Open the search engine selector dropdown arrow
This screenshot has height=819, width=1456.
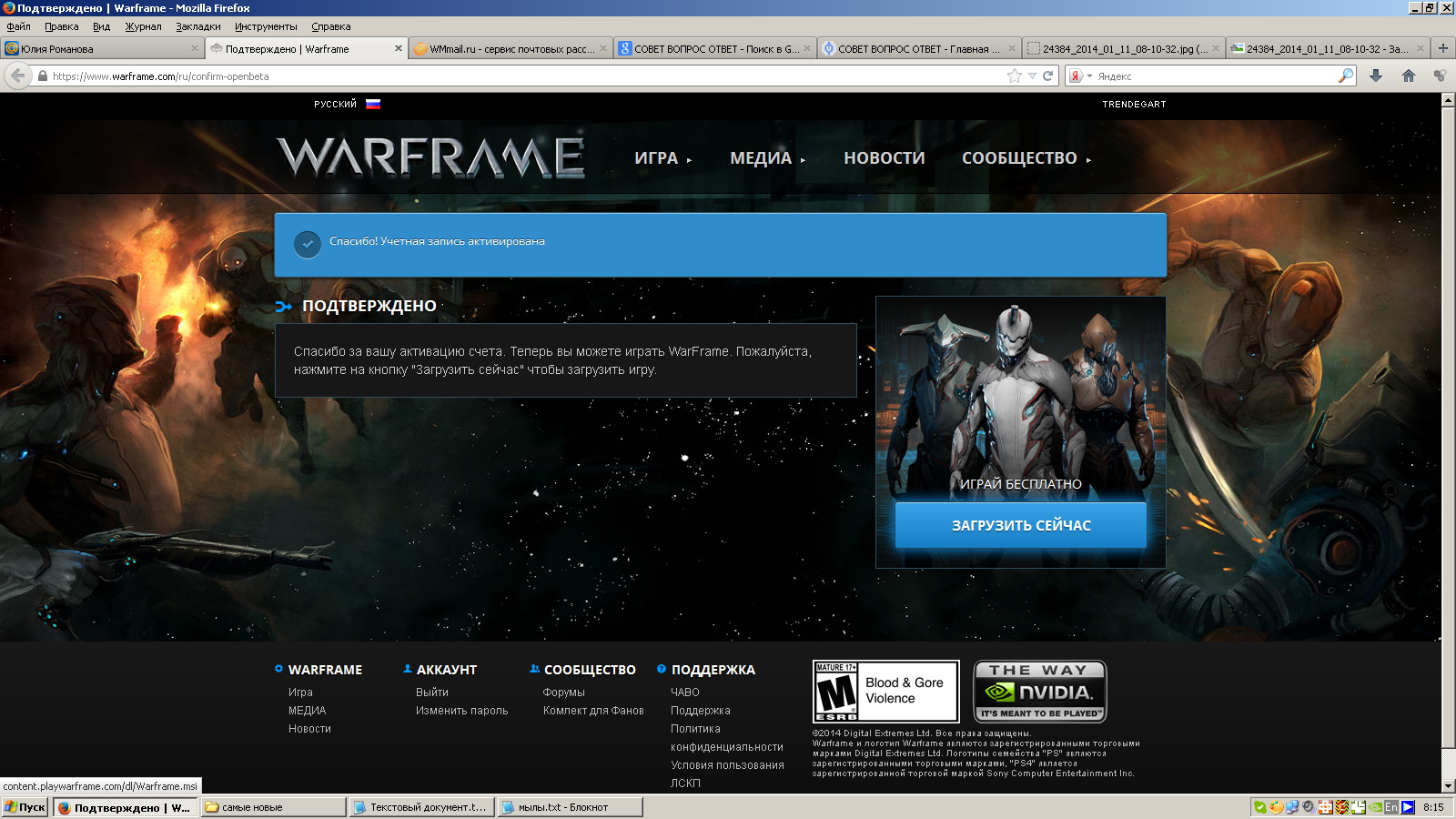pyautogui.click(x=1089, y=76)
